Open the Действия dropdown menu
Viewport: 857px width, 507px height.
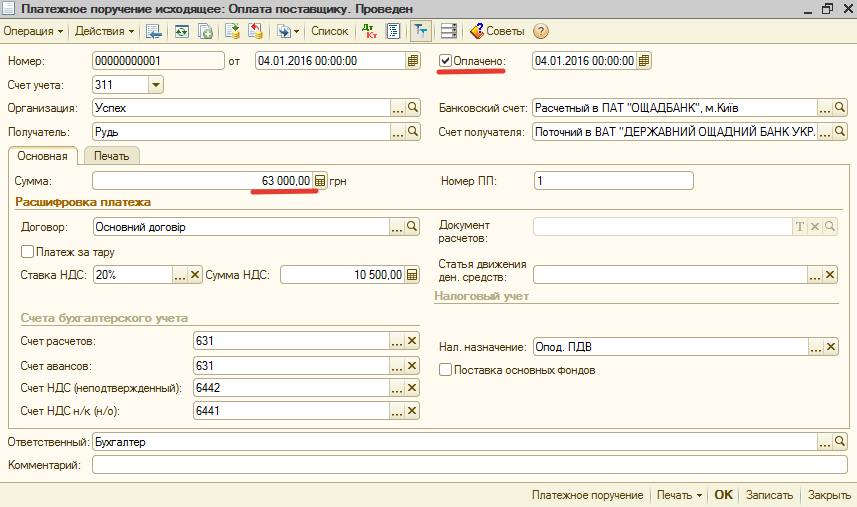click(x=104, y=31)
